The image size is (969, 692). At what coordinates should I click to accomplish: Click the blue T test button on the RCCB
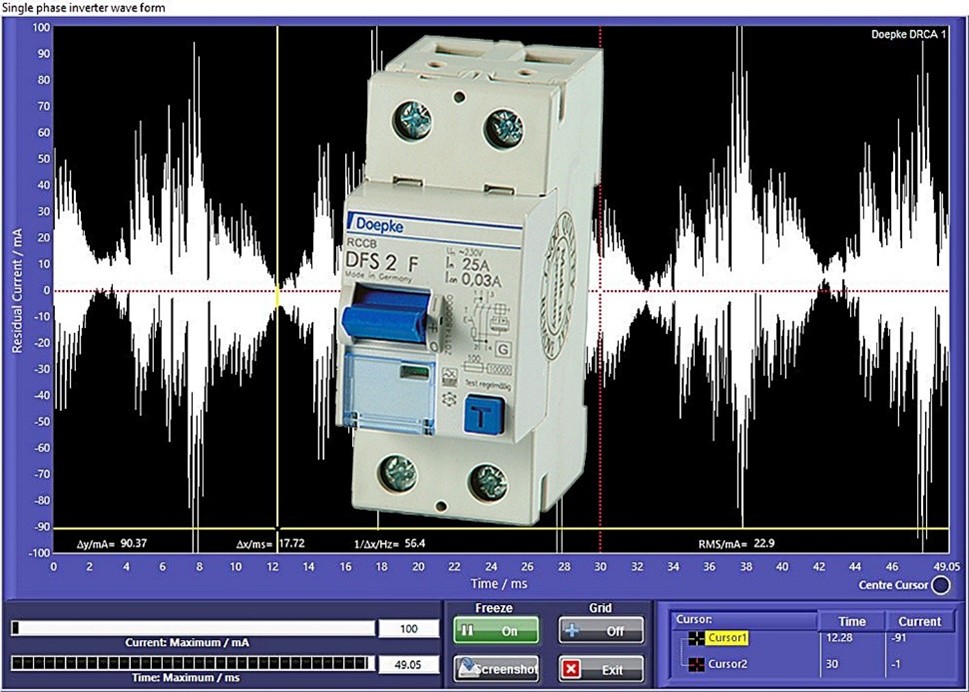click(485, 415)
